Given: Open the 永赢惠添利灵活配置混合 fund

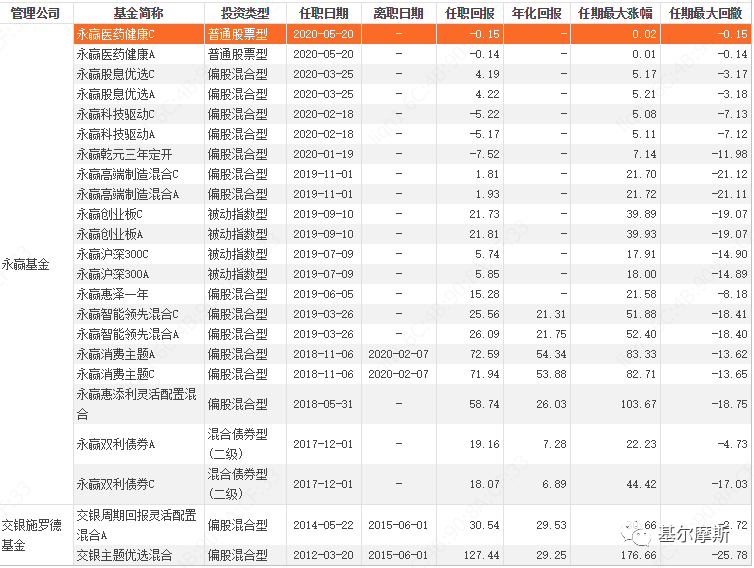Looking at the screenshot, I should (x=137, y=404).
